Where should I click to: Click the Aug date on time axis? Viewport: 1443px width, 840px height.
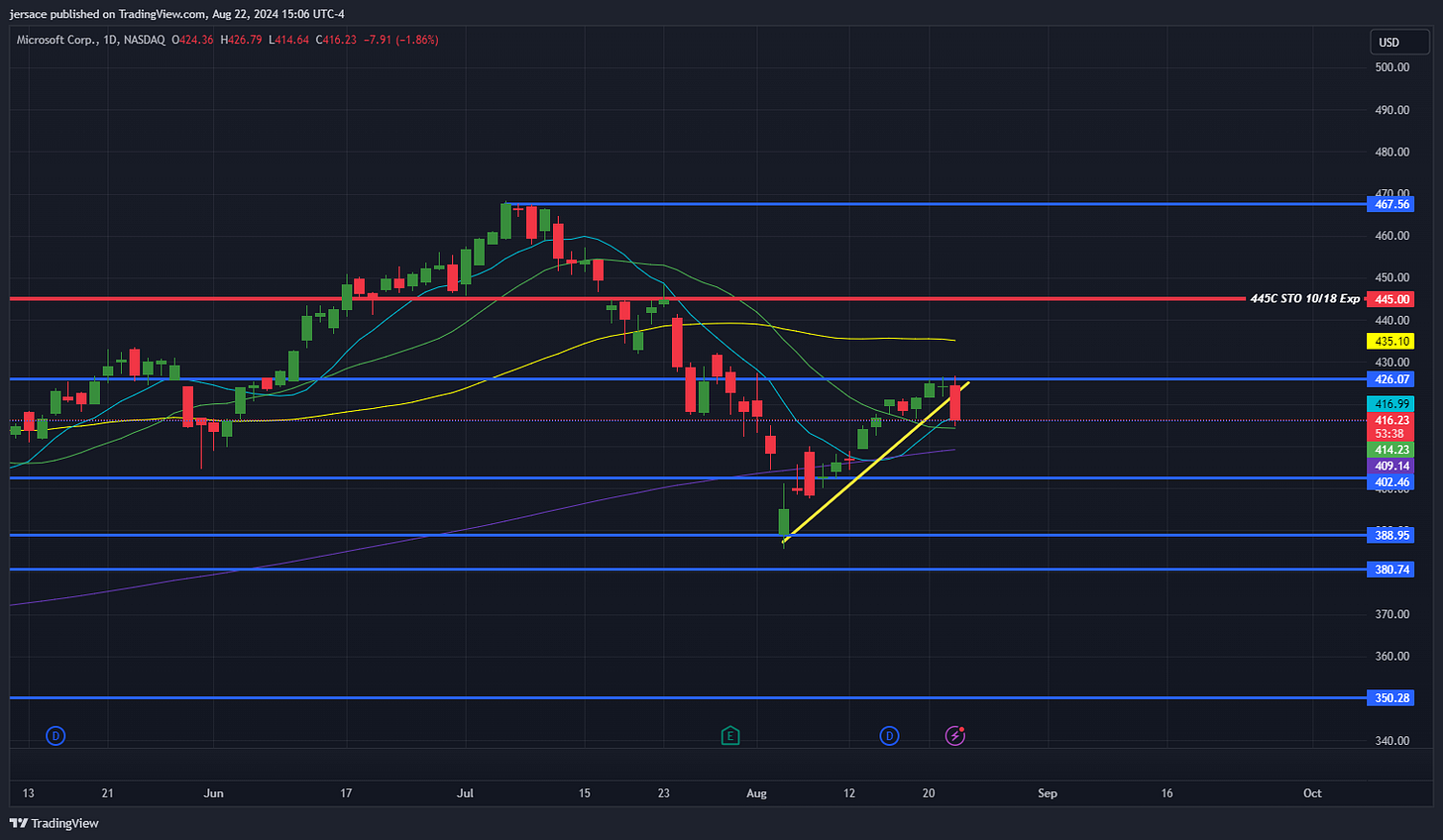point(756,793)
